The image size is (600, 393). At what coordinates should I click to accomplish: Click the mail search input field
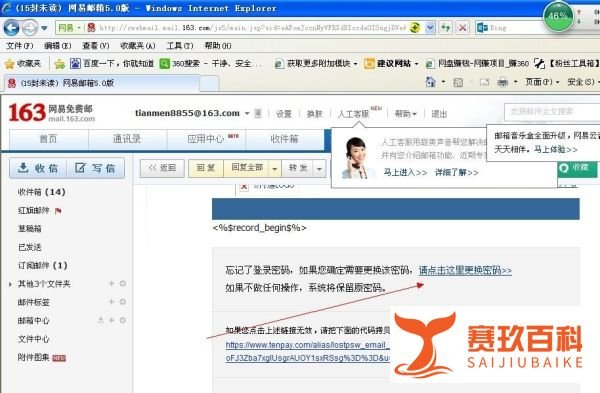(553, 111)
